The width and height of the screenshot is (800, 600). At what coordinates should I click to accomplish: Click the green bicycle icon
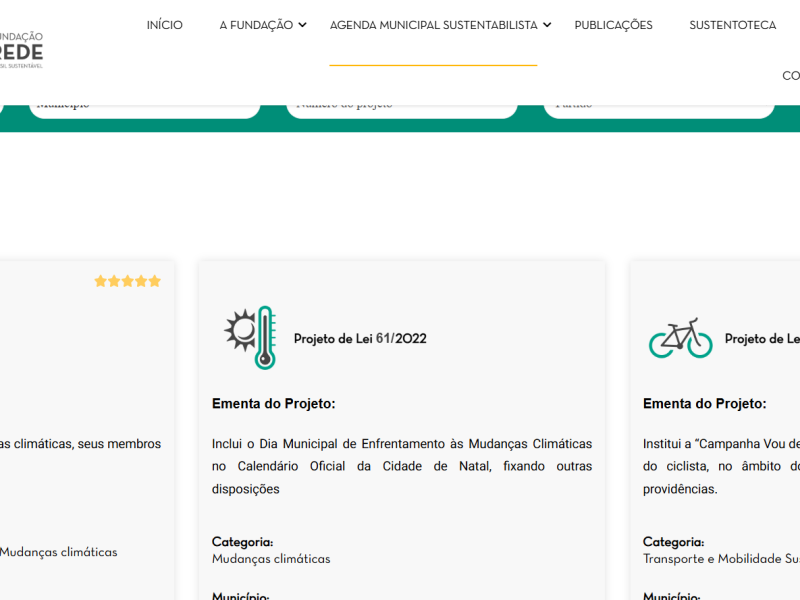click(x=680, y=338)
